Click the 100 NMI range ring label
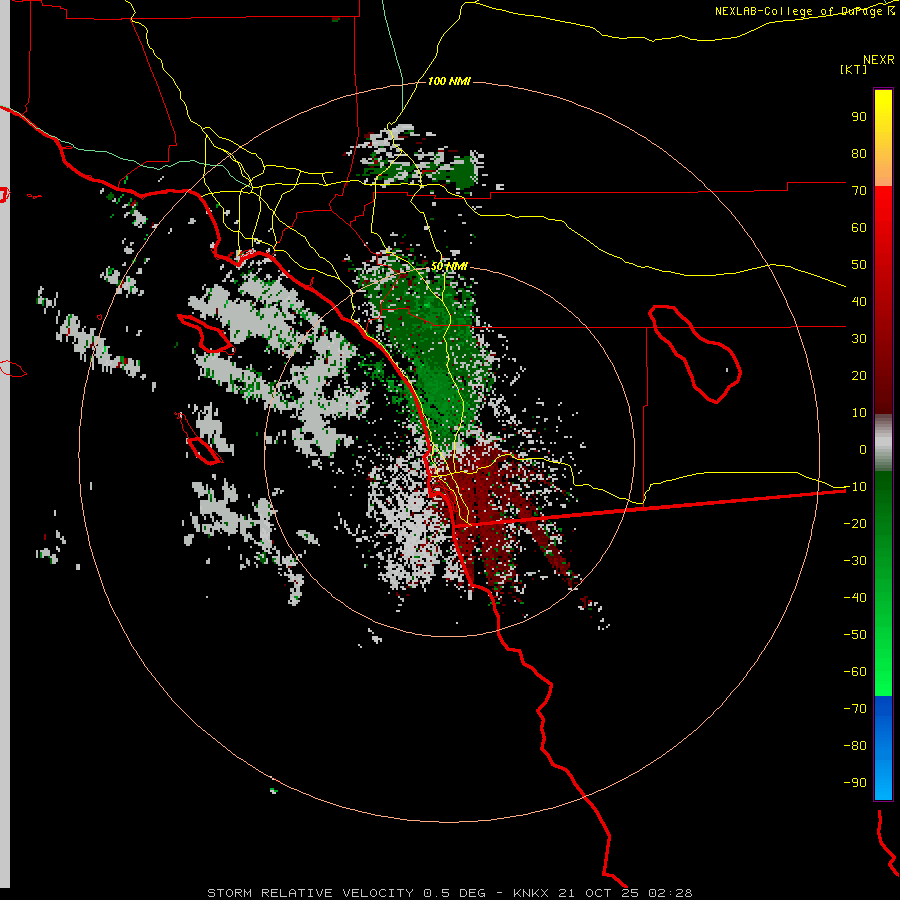The image size is (900, 900). pyautogui.click(x=449, y=82)
